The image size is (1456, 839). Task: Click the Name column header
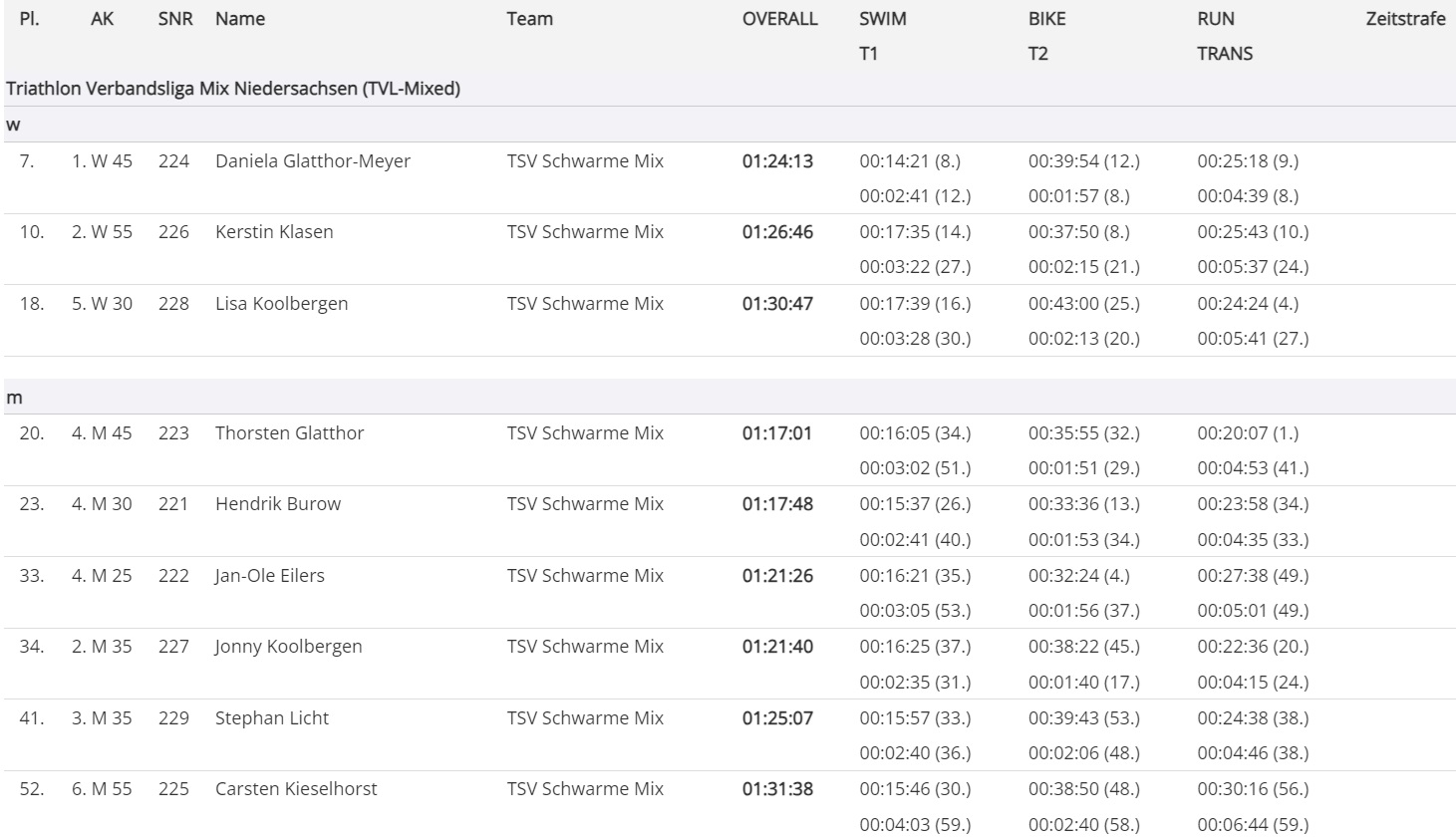coord(240,19)
